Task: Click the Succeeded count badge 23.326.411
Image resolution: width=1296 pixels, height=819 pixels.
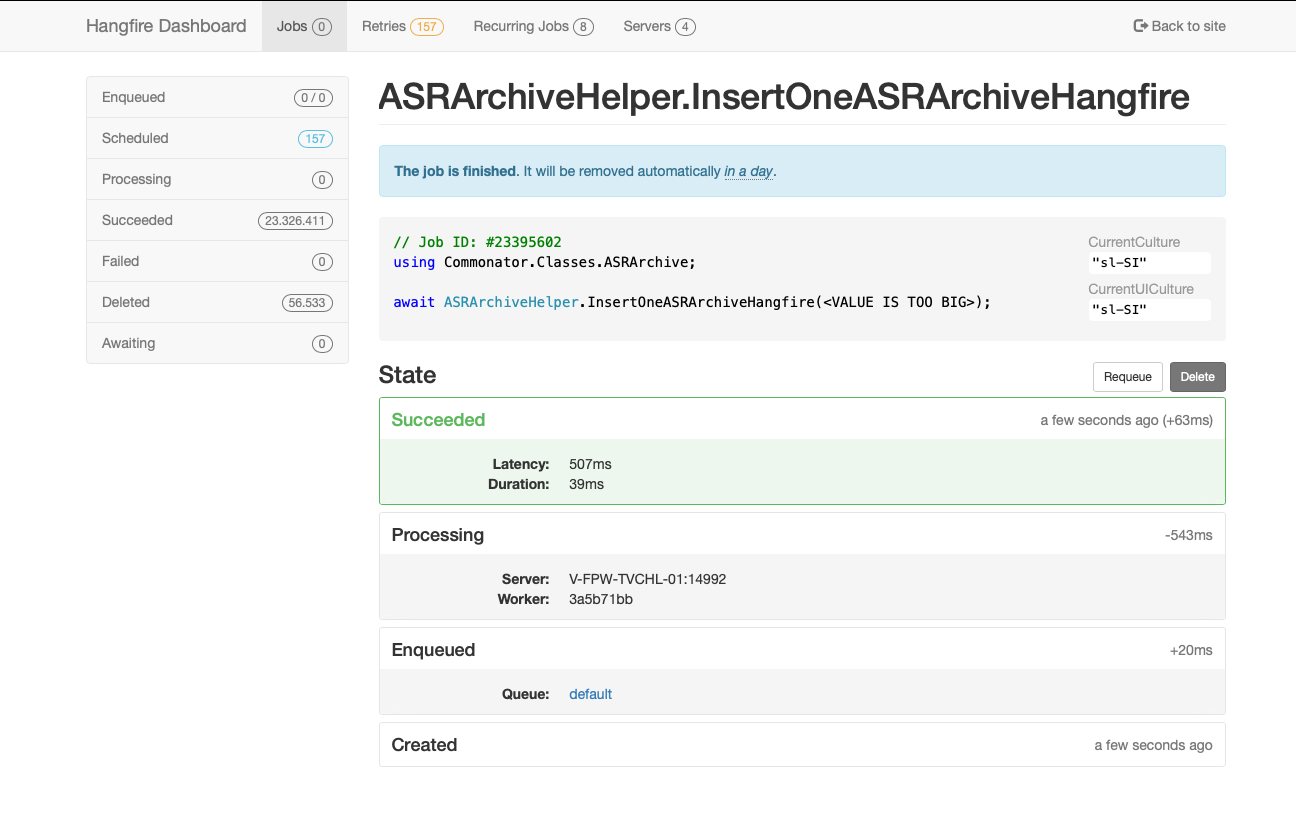Action: pyautogui.click(x=295, y=220)
